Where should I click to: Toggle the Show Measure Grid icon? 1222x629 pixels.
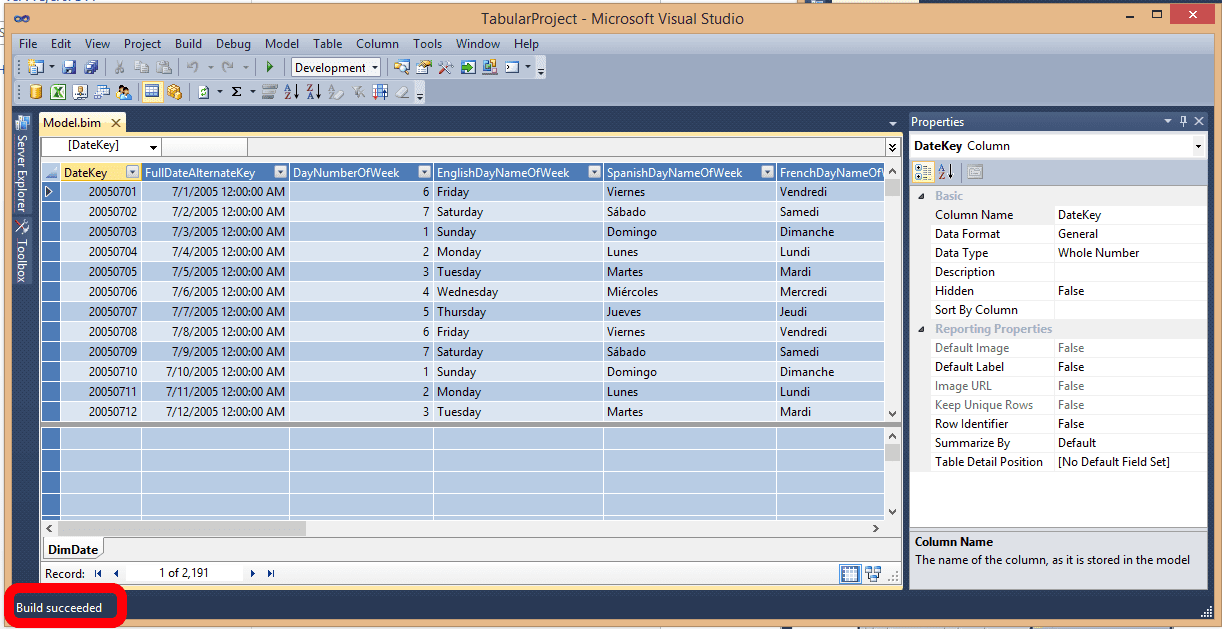152,92
